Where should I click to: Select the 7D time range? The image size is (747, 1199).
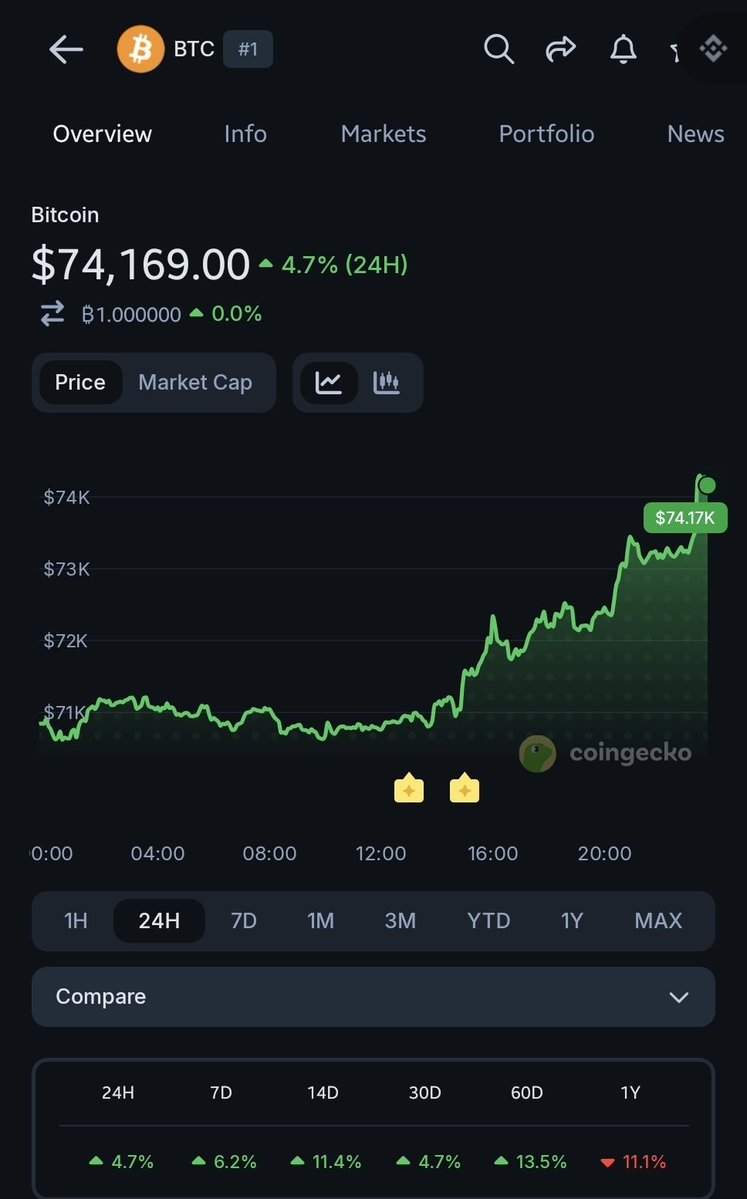click(x=244, y=920)
